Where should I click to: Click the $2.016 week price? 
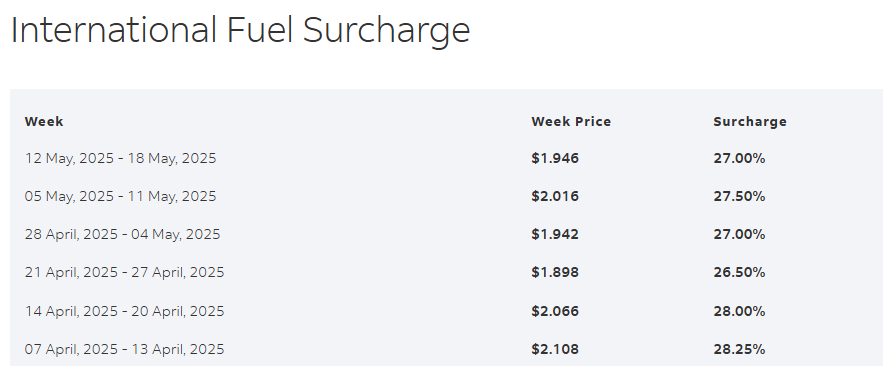point(555,197)
